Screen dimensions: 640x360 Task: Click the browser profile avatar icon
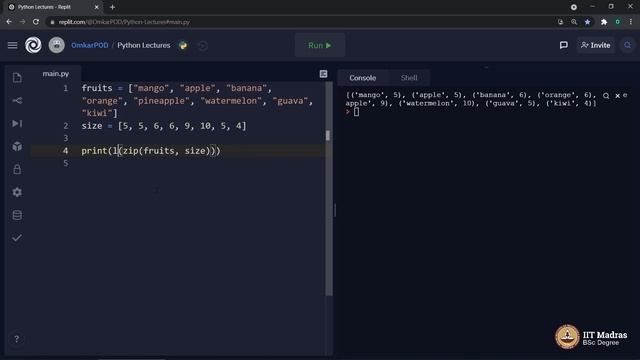pos(618,22)
